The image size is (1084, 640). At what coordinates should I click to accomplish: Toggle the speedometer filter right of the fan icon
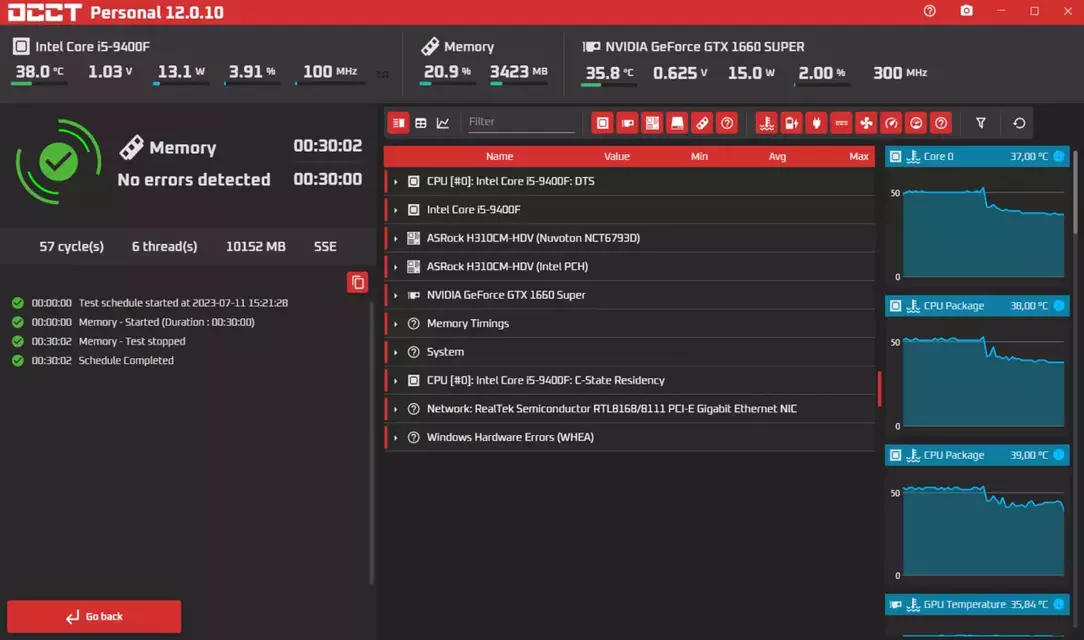891,123
